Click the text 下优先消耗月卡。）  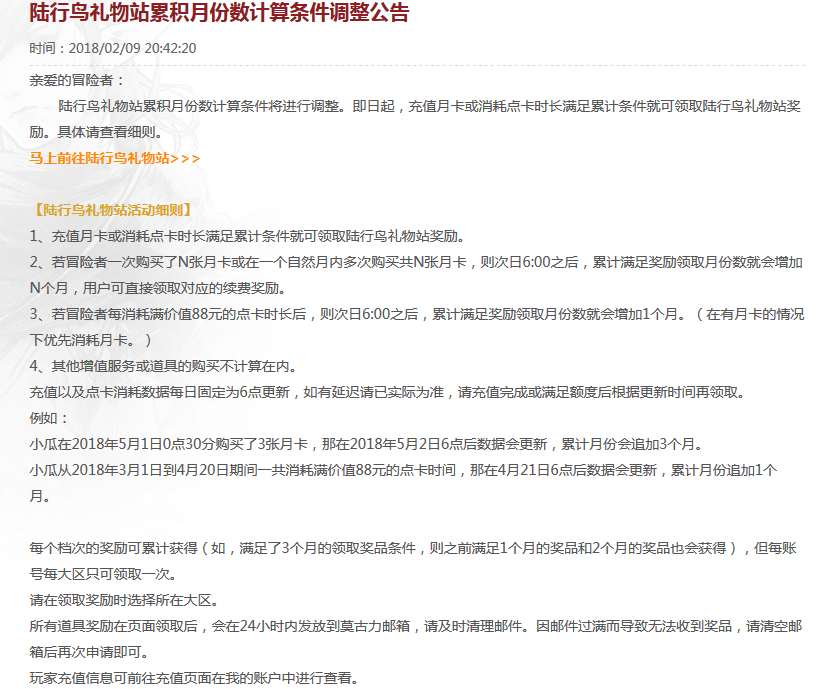point(91,340)
